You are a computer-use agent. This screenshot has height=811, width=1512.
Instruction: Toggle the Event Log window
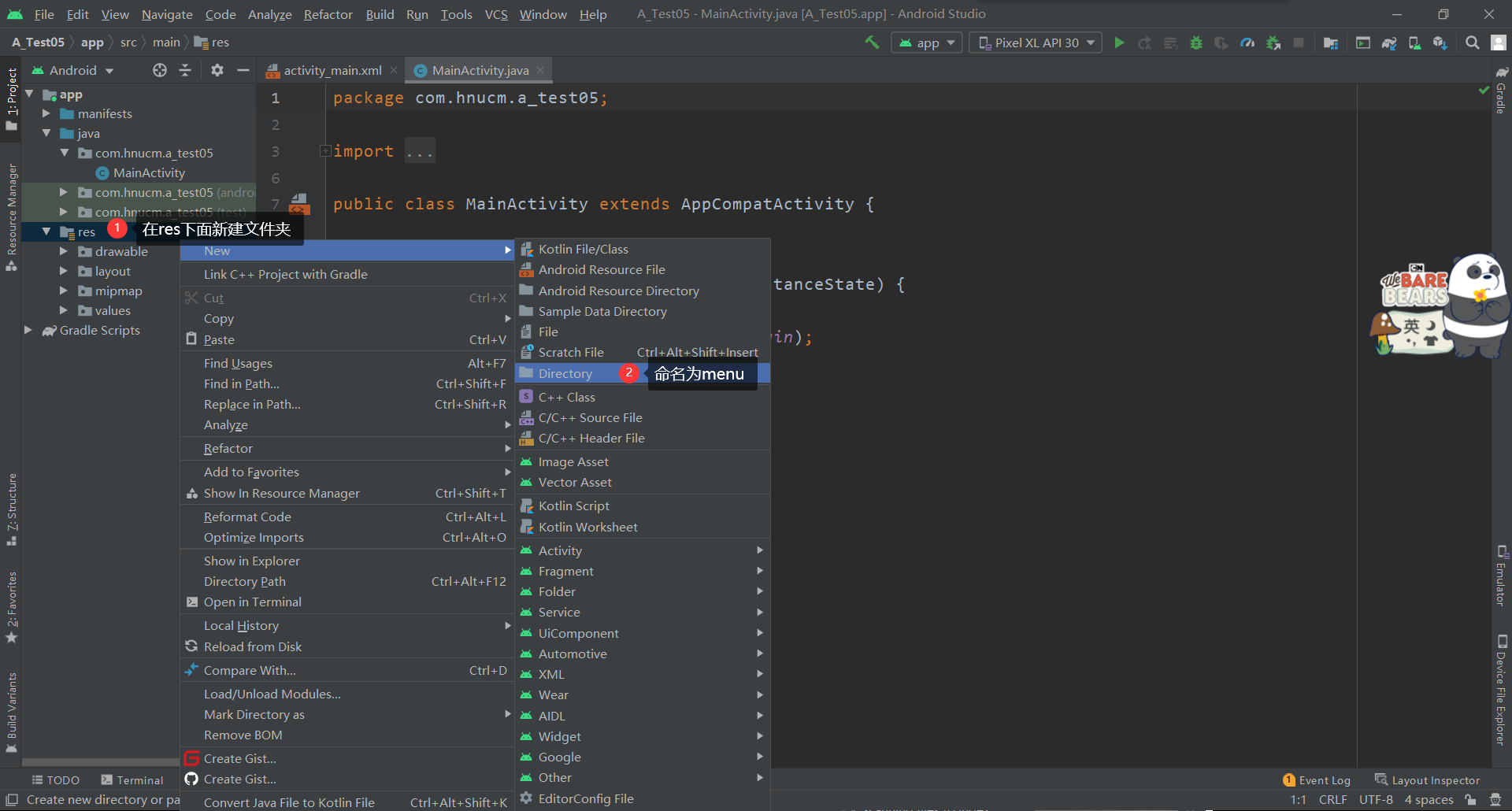point(1317,780)
